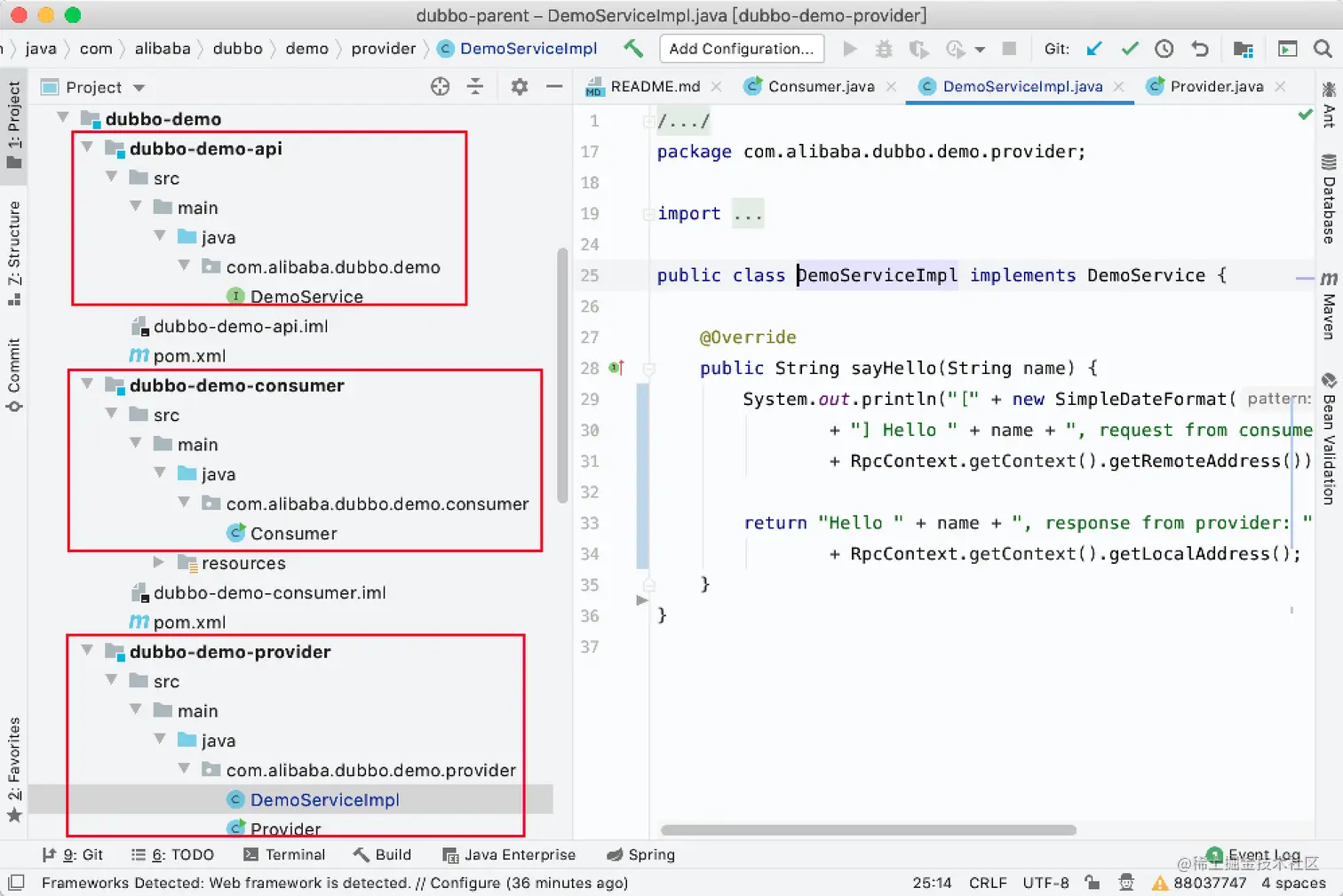The width and height of the screenshot is (1343, 896).
Task: Collapse the dubbo-demo-provider module node
Action: click(x=87, y=651)
